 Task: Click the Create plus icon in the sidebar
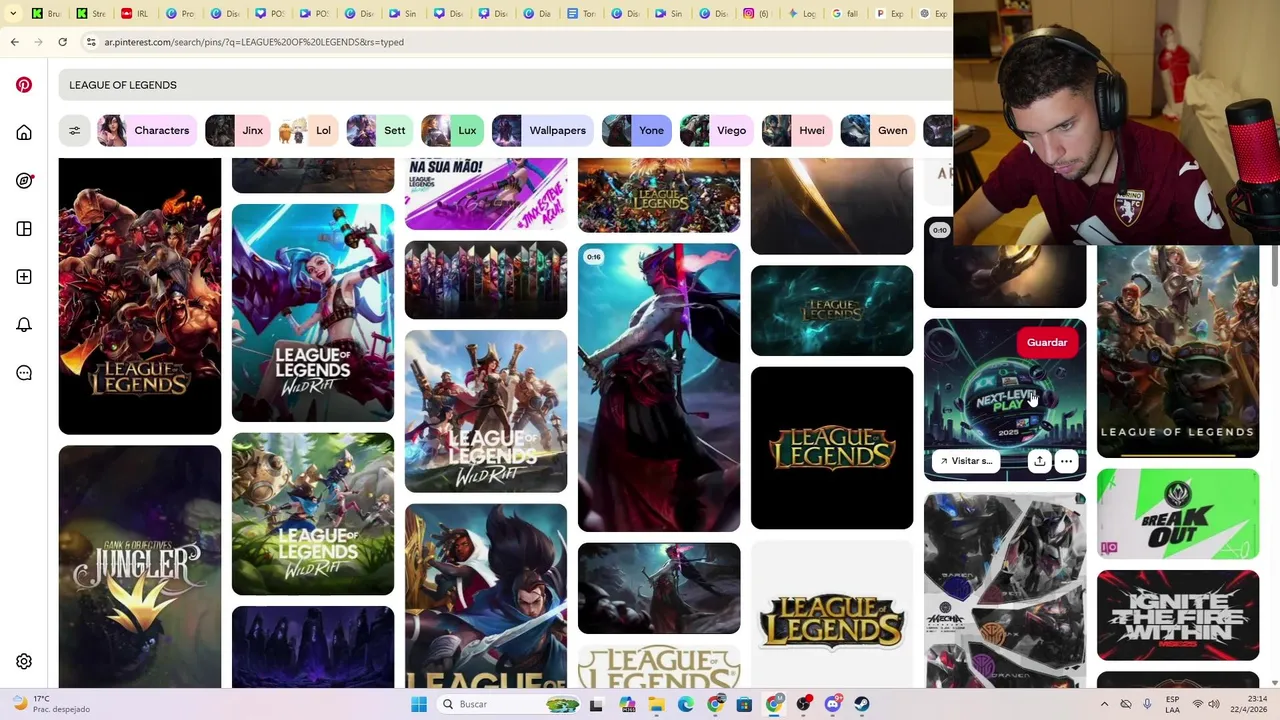[x=24, y=277]
